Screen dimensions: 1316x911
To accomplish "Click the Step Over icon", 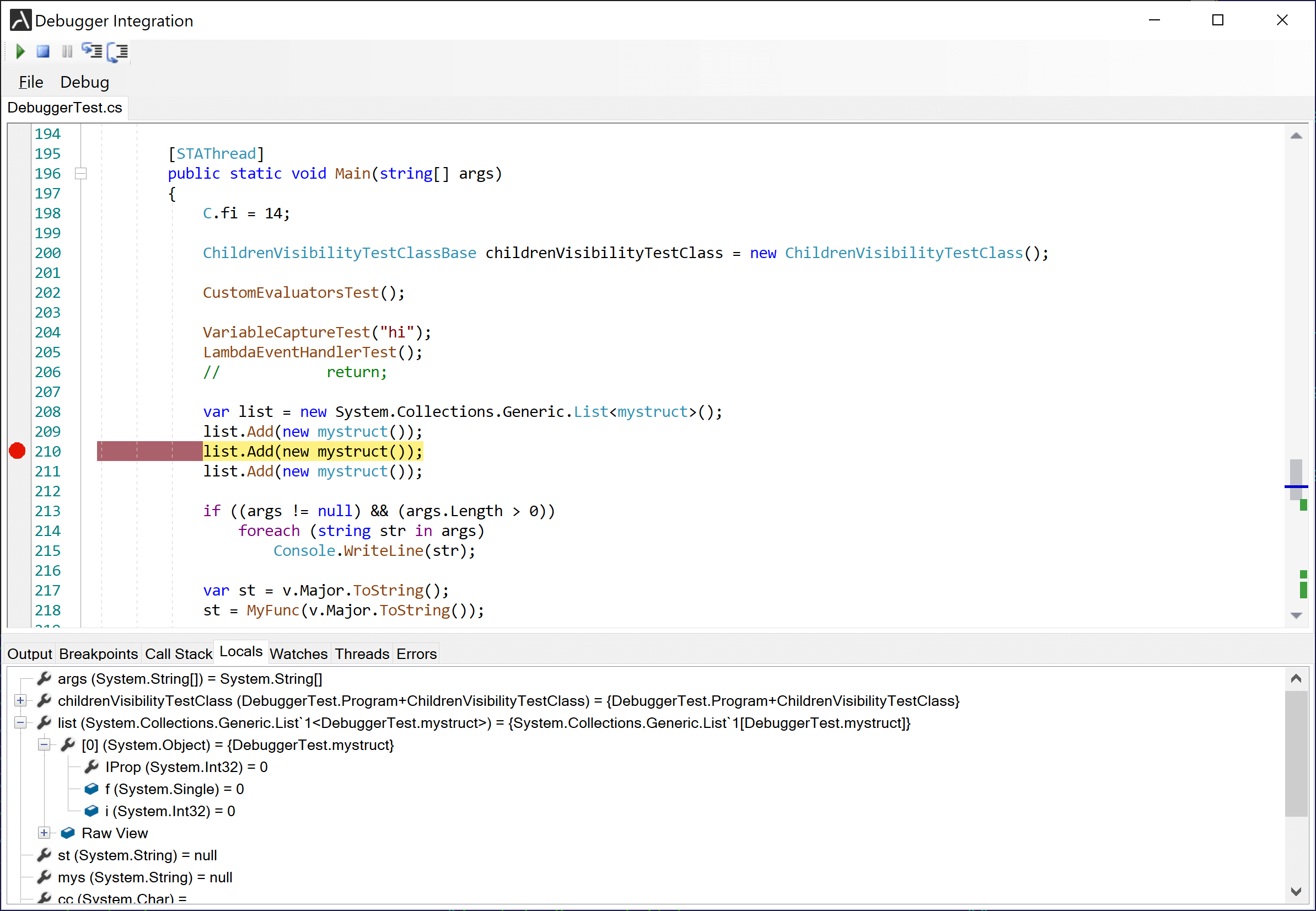I will (117, 51).
